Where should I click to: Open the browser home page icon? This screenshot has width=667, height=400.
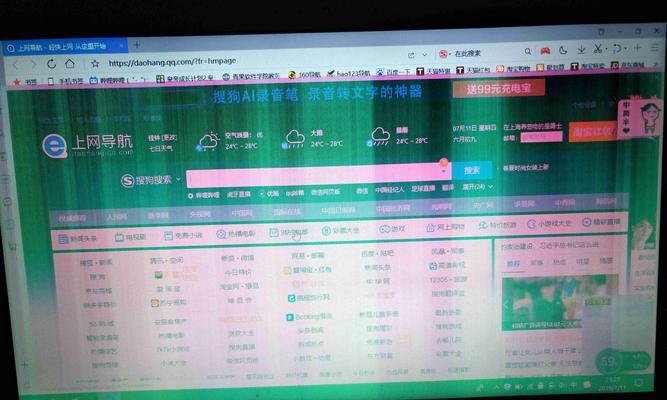70,64
